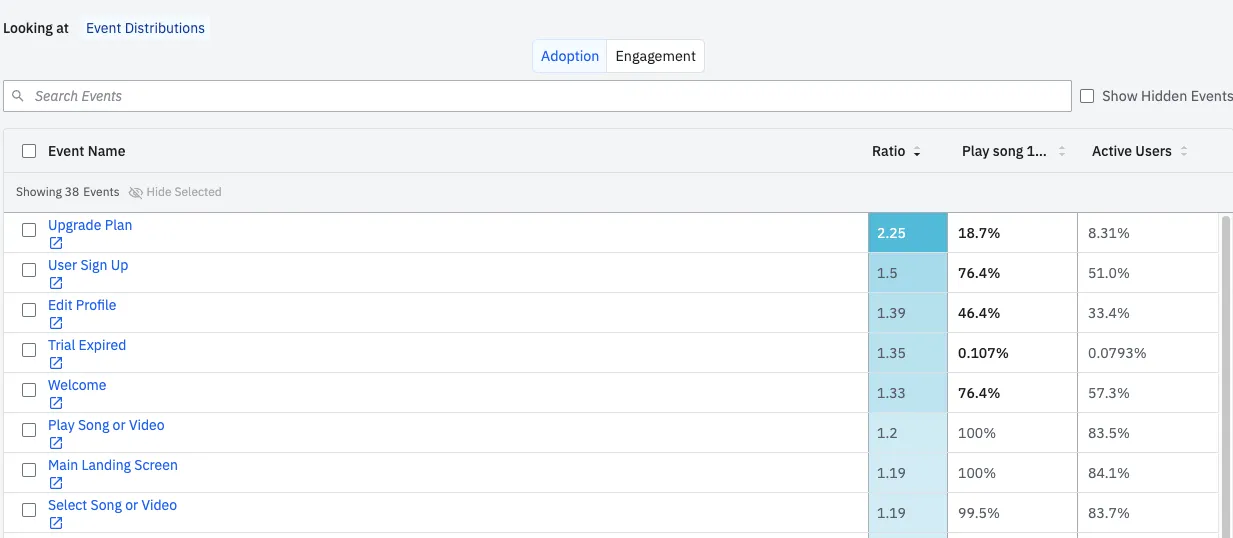1233x538 pixels.
Task: Click the search magnifier icon
Action: 19,96
